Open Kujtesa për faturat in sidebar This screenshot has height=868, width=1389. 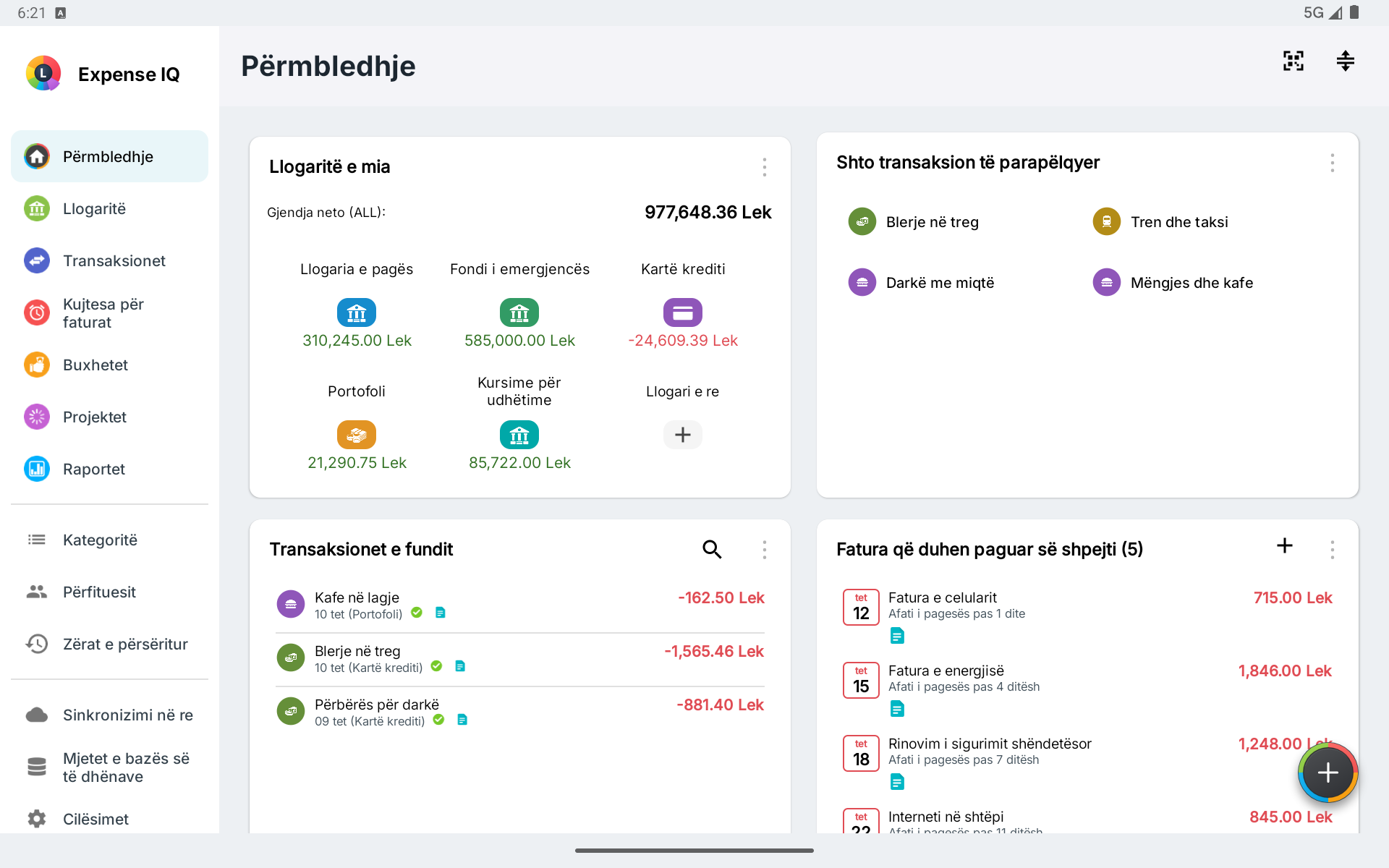click(x=109, y=312)
